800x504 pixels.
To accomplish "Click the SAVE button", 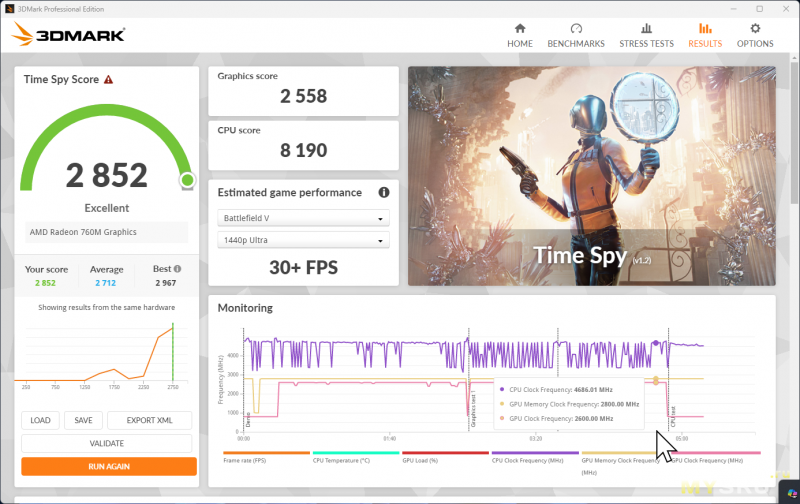I will coord(83,420).
